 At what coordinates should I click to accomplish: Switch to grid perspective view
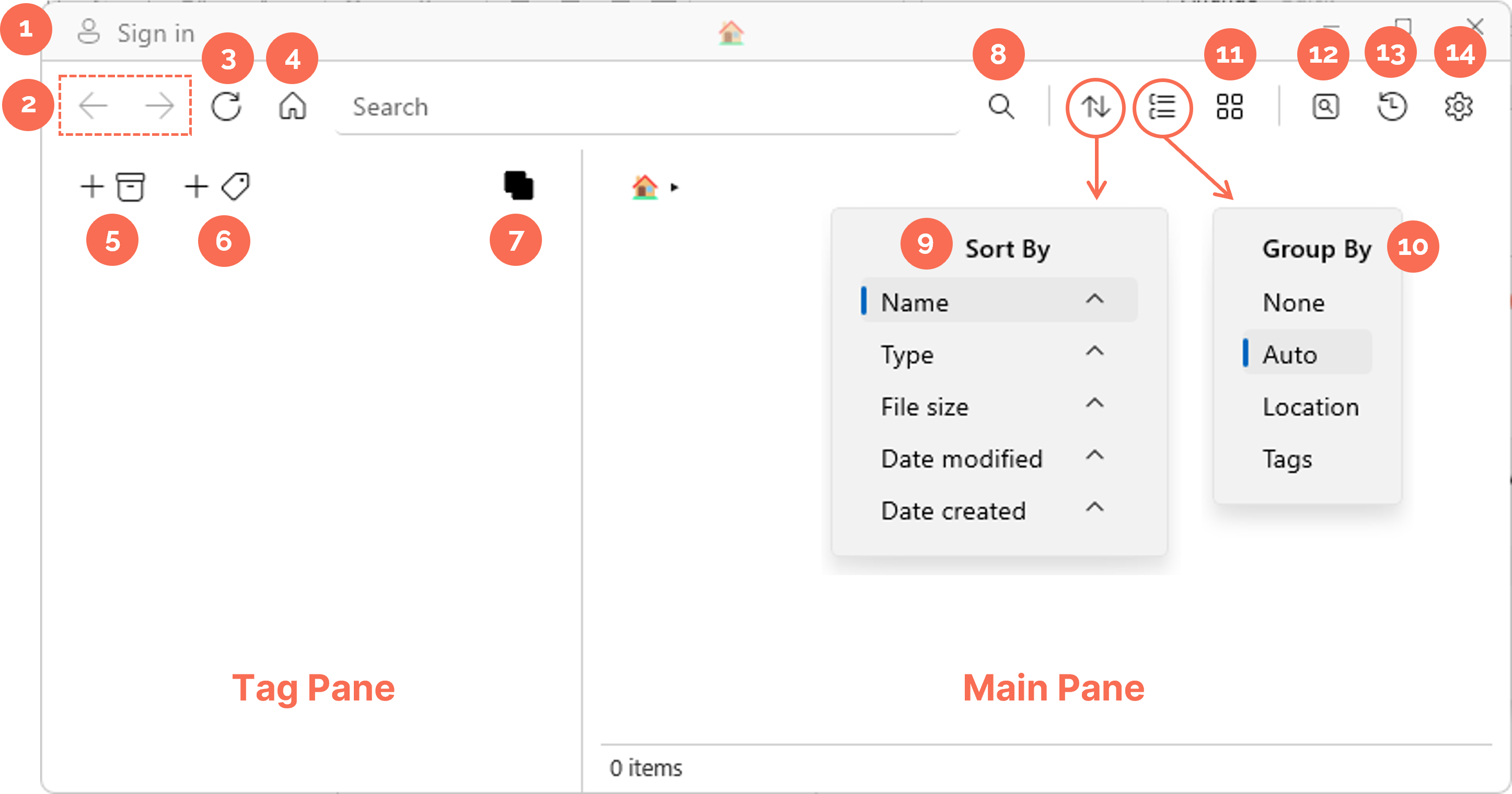[1229, 106]
